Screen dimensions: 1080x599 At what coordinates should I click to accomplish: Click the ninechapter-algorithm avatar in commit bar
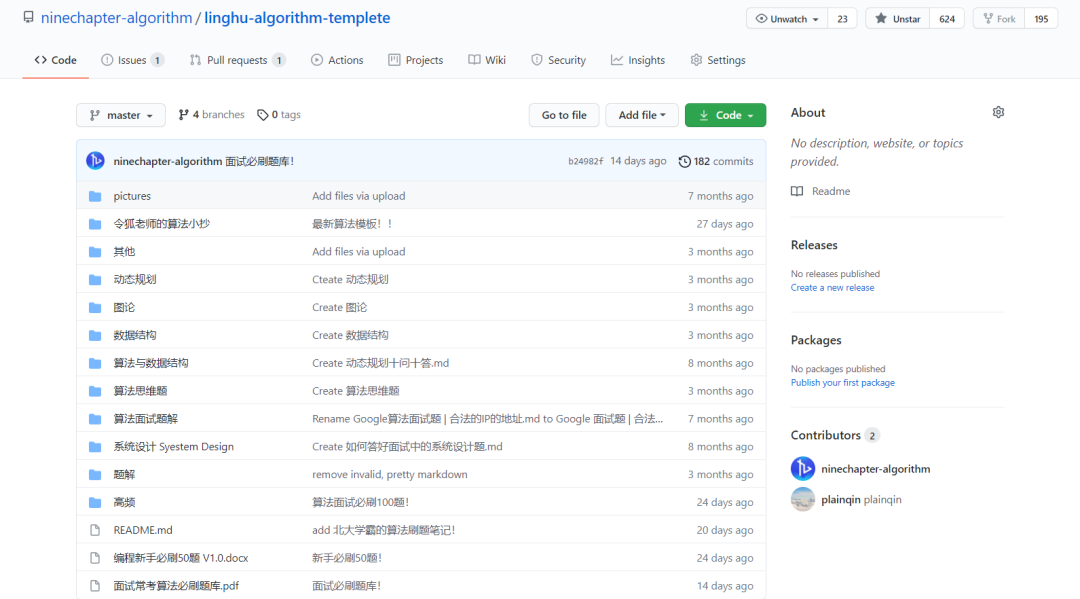(95, 160)
